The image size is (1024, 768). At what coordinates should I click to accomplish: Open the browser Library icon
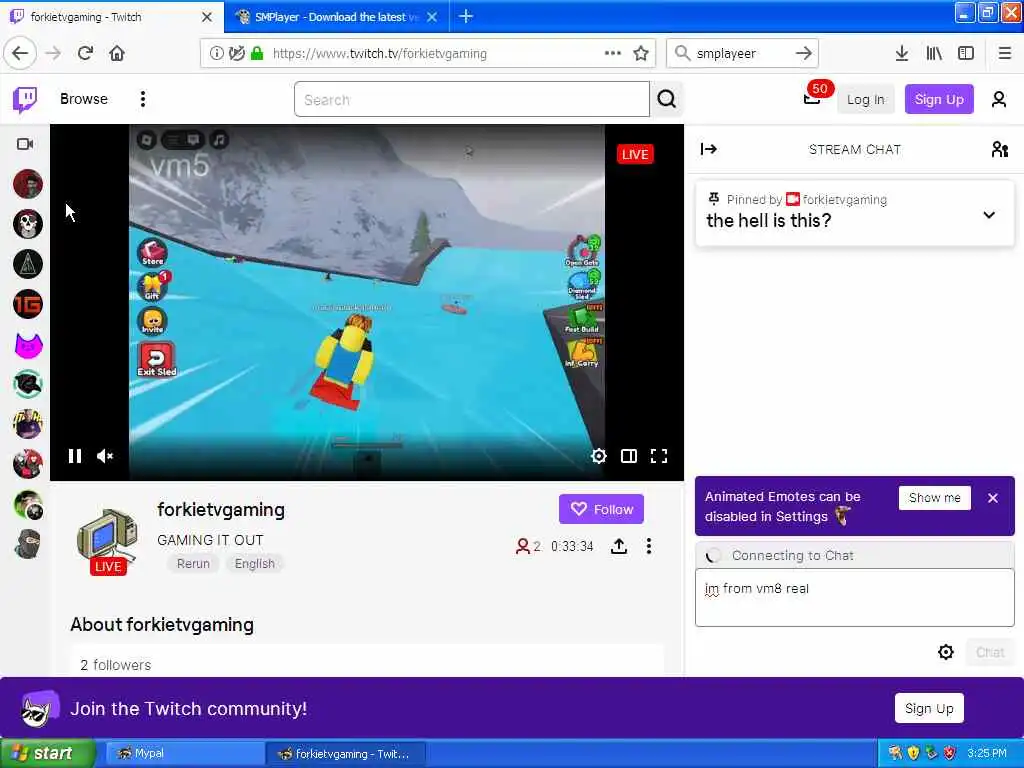(x=934, y=53)
